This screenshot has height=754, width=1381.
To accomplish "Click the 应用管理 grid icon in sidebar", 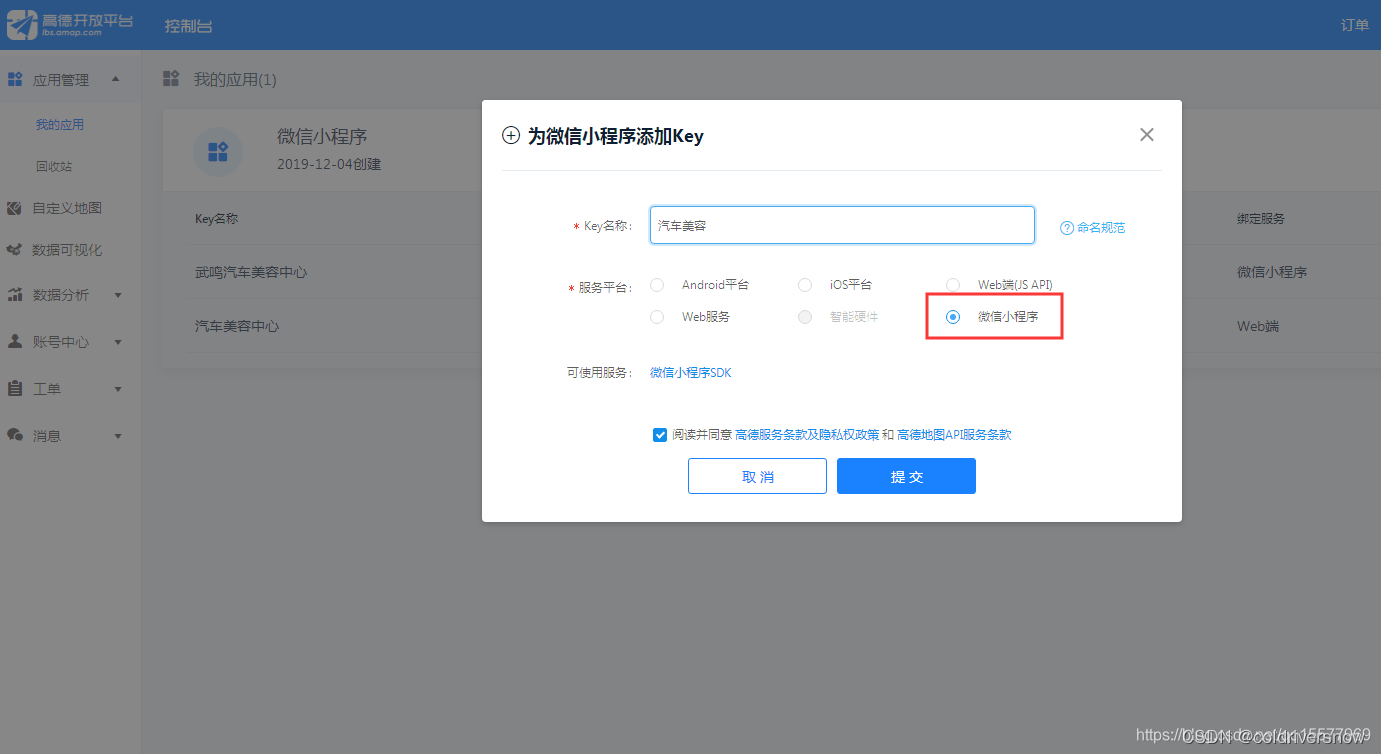I will point(15,79).
